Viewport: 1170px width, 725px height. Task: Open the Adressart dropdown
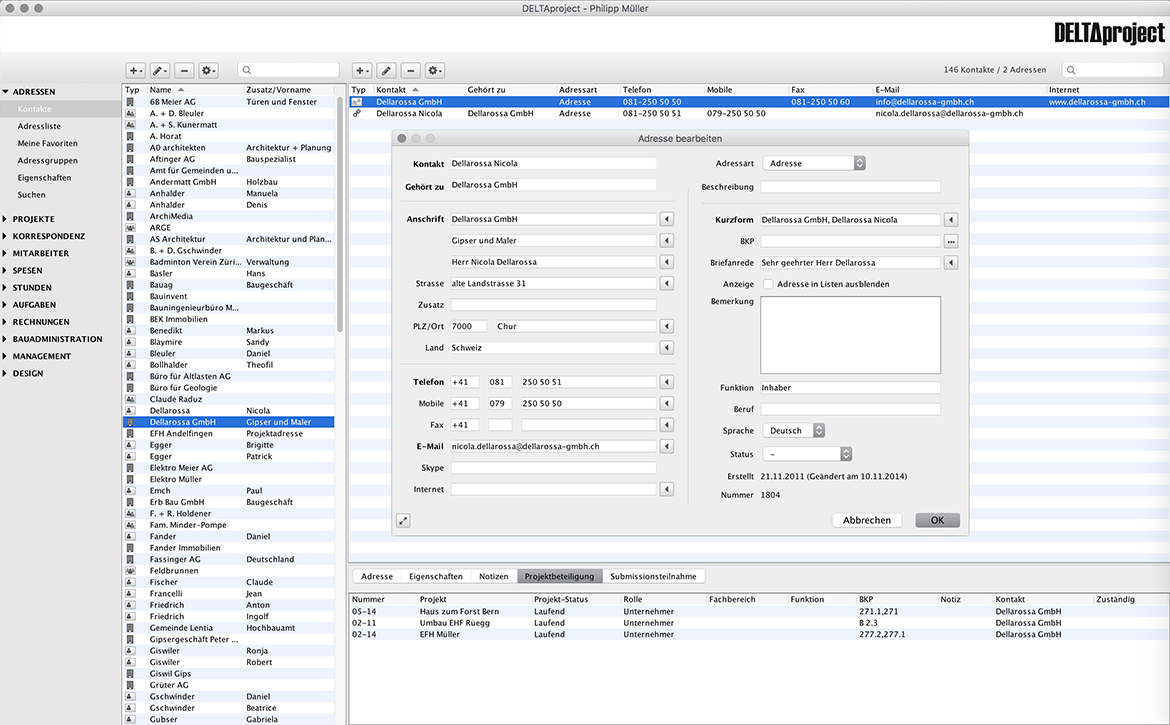(x=814, y=163)
